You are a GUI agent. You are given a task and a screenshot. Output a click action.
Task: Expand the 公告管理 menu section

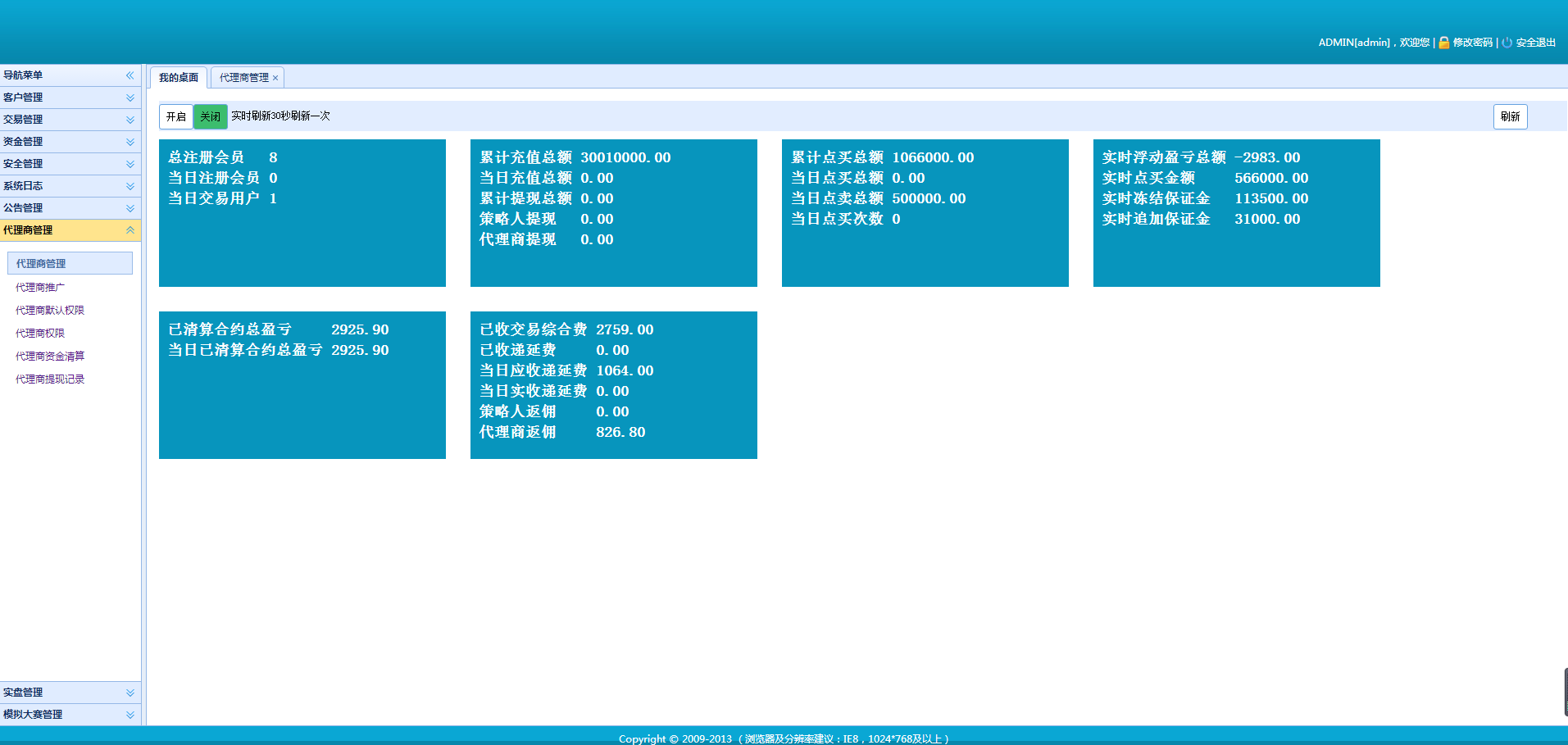(70, 208)
